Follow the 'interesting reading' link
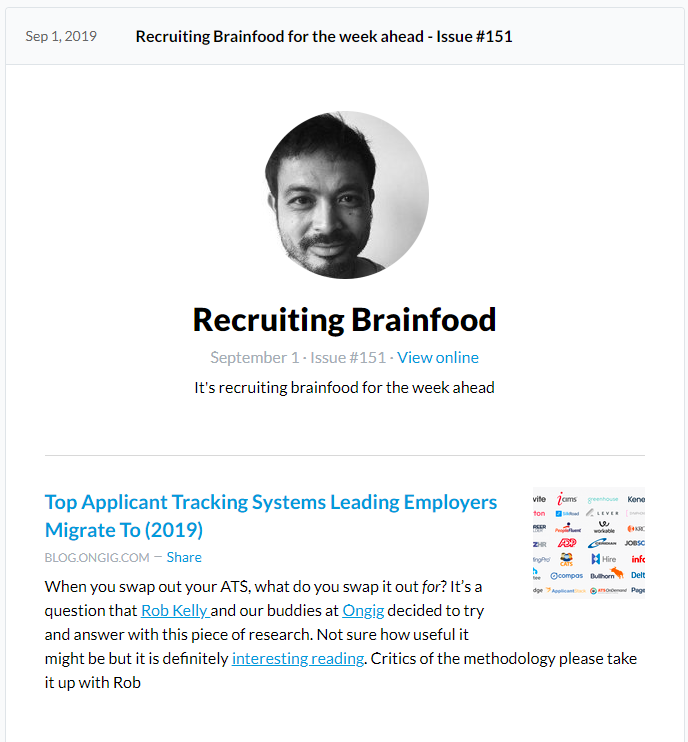 click(x=298, y=658)
